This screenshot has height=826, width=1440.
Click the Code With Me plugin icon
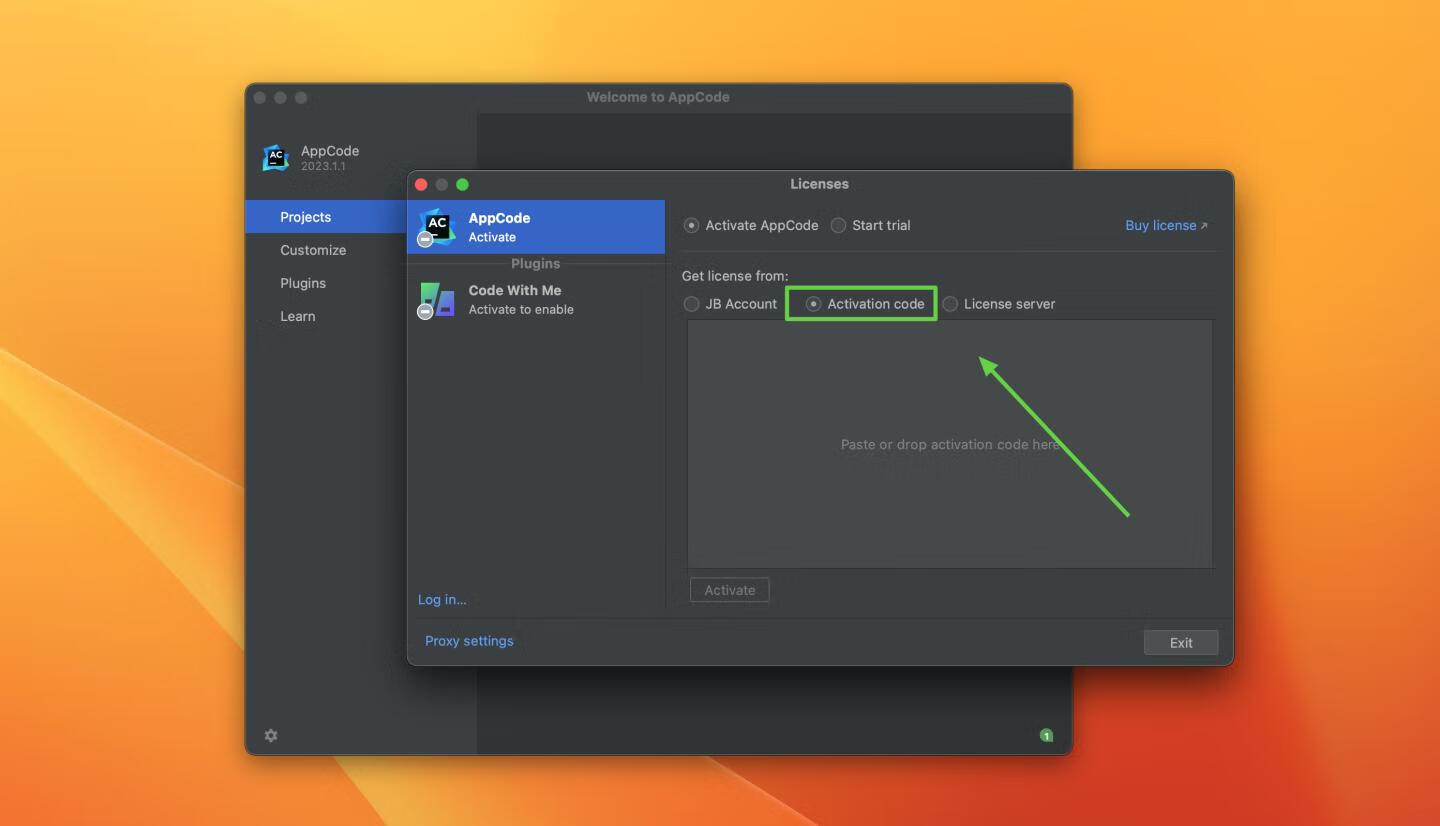coord(436,300)
